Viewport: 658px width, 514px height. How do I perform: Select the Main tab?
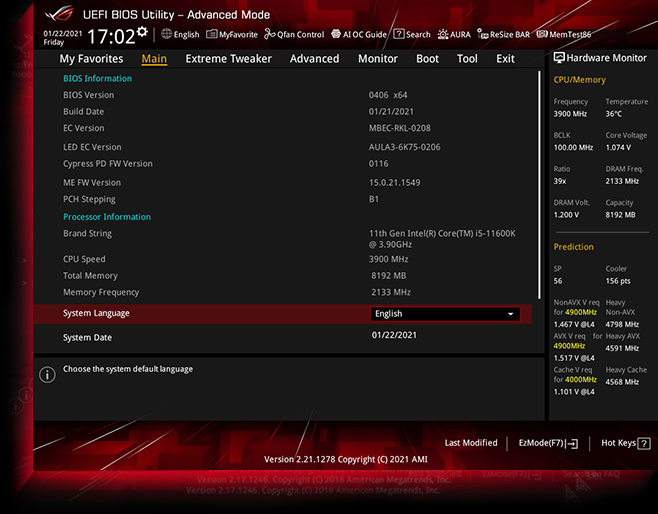tap(154, 59)
